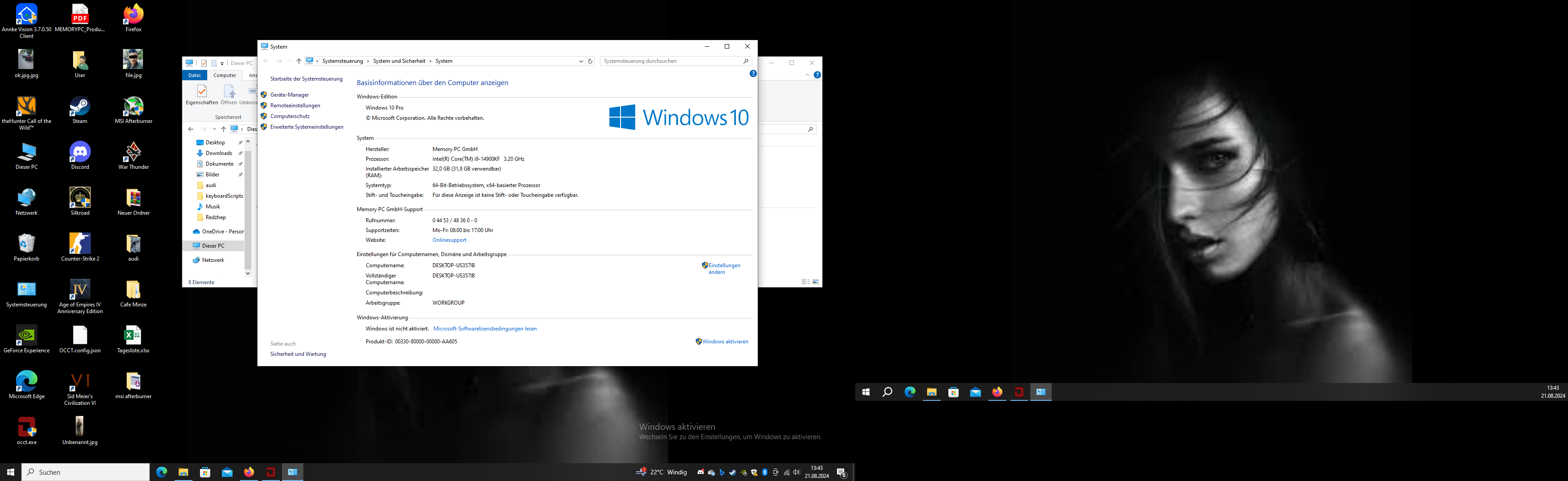Click the Onlinesupport website link

tap(449, 240)
